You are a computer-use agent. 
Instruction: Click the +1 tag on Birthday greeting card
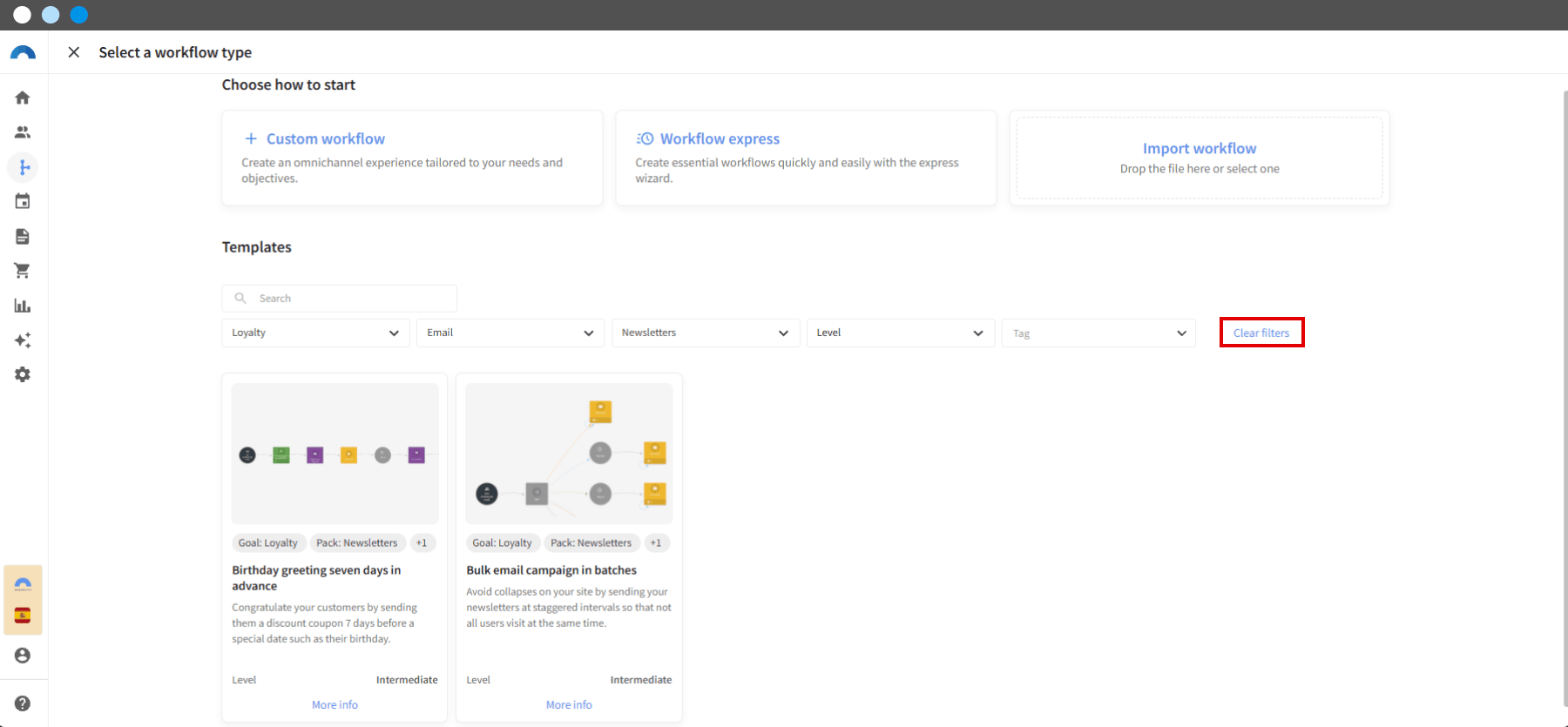(x=422, y=542)
